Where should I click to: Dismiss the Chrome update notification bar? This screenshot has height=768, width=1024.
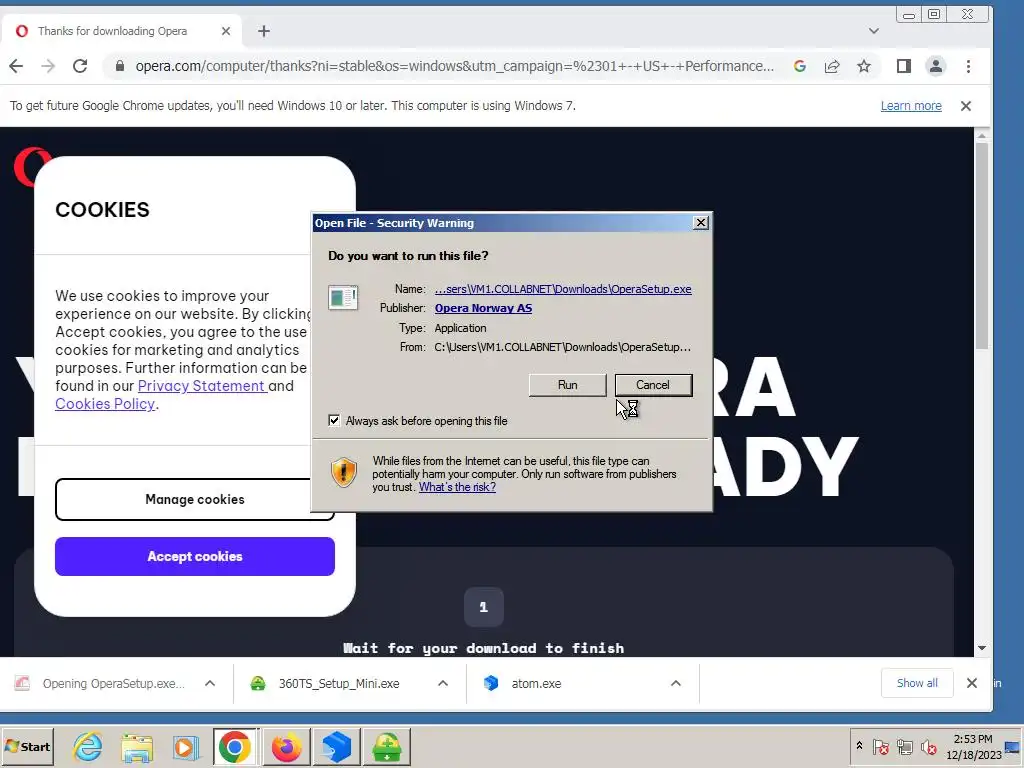click(x=965, y=106)
